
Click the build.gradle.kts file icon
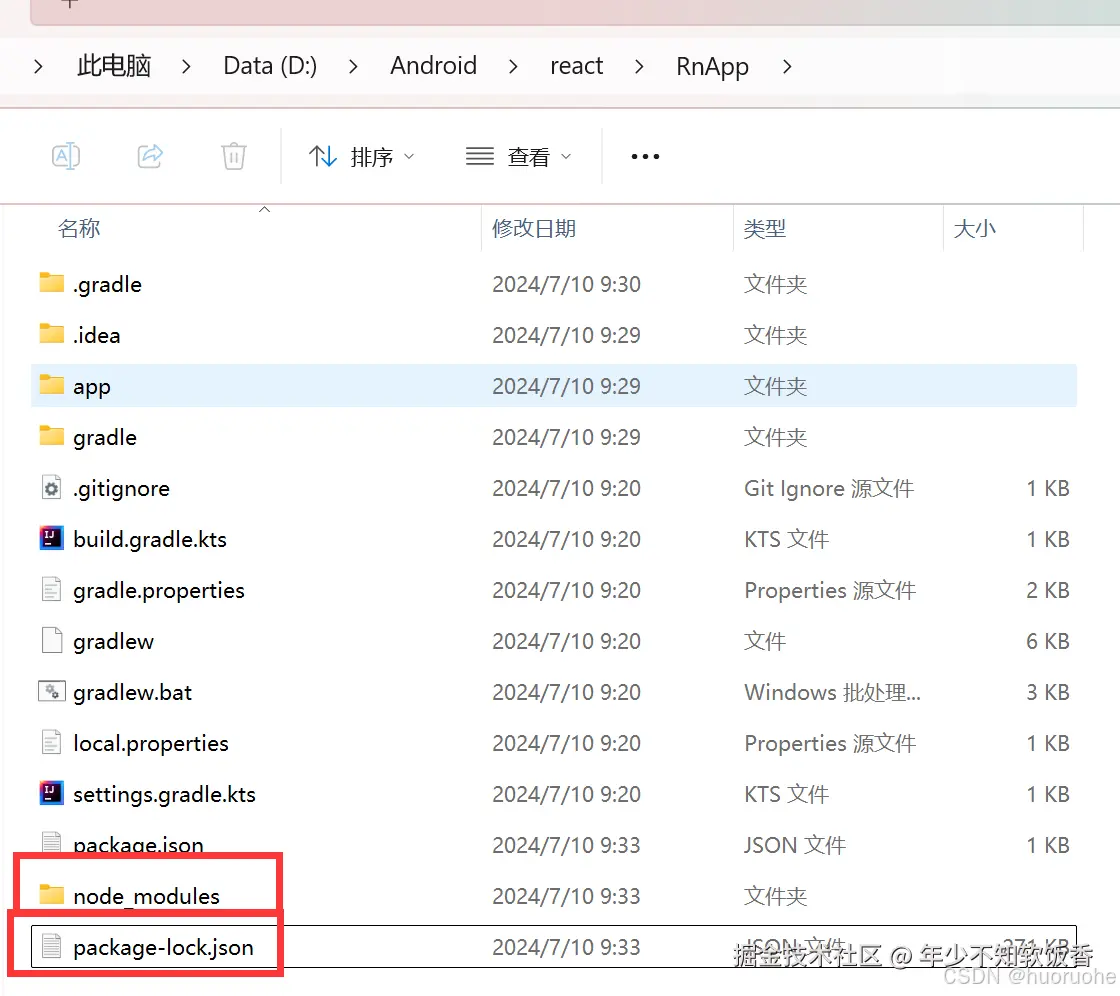point(51,538)
